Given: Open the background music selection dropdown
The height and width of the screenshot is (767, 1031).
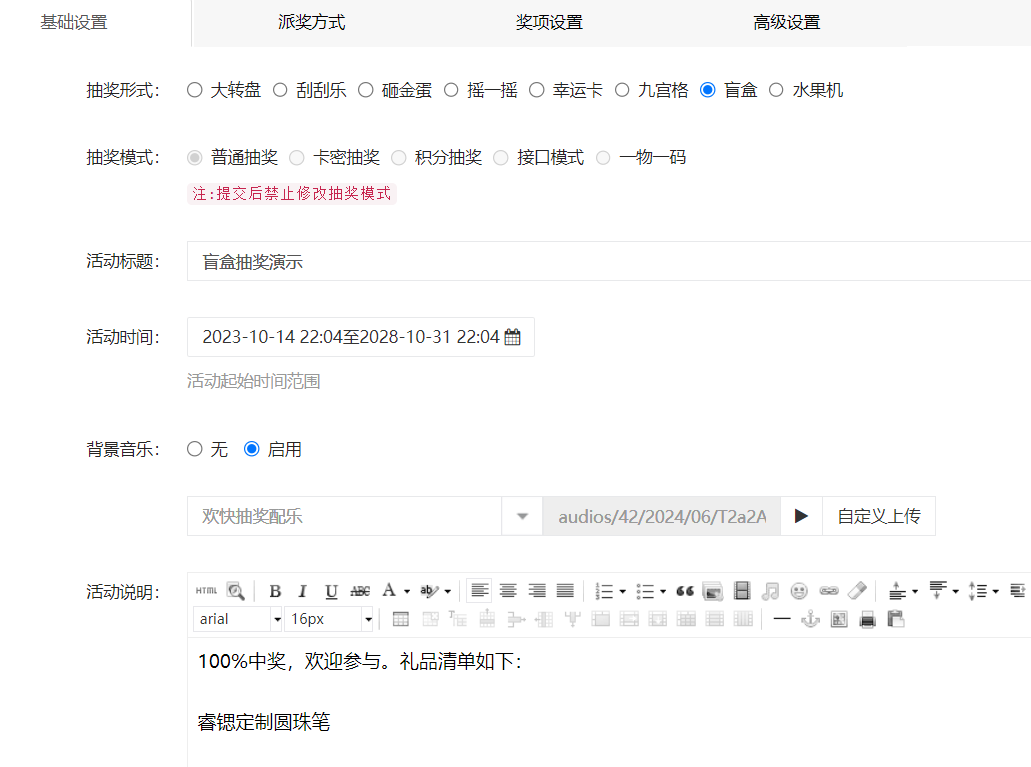Looking at the screenshot, I should [x=522, y=516].
